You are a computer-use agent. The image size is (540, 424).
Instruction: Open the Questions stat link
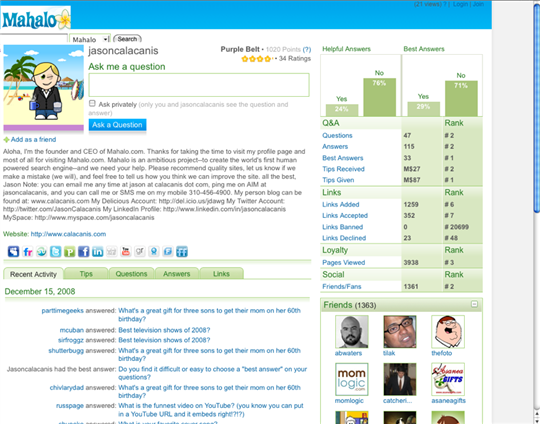tap(337, 135)
